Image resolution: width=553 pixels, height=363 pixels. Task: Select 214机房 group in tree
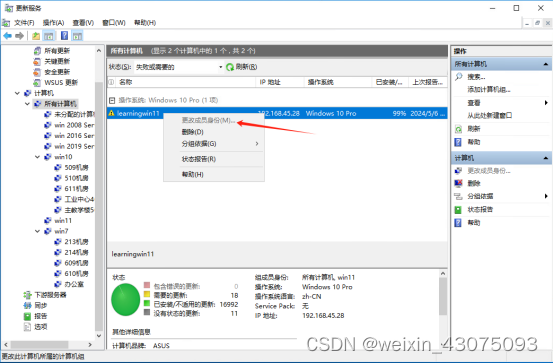tap(76, 252)
